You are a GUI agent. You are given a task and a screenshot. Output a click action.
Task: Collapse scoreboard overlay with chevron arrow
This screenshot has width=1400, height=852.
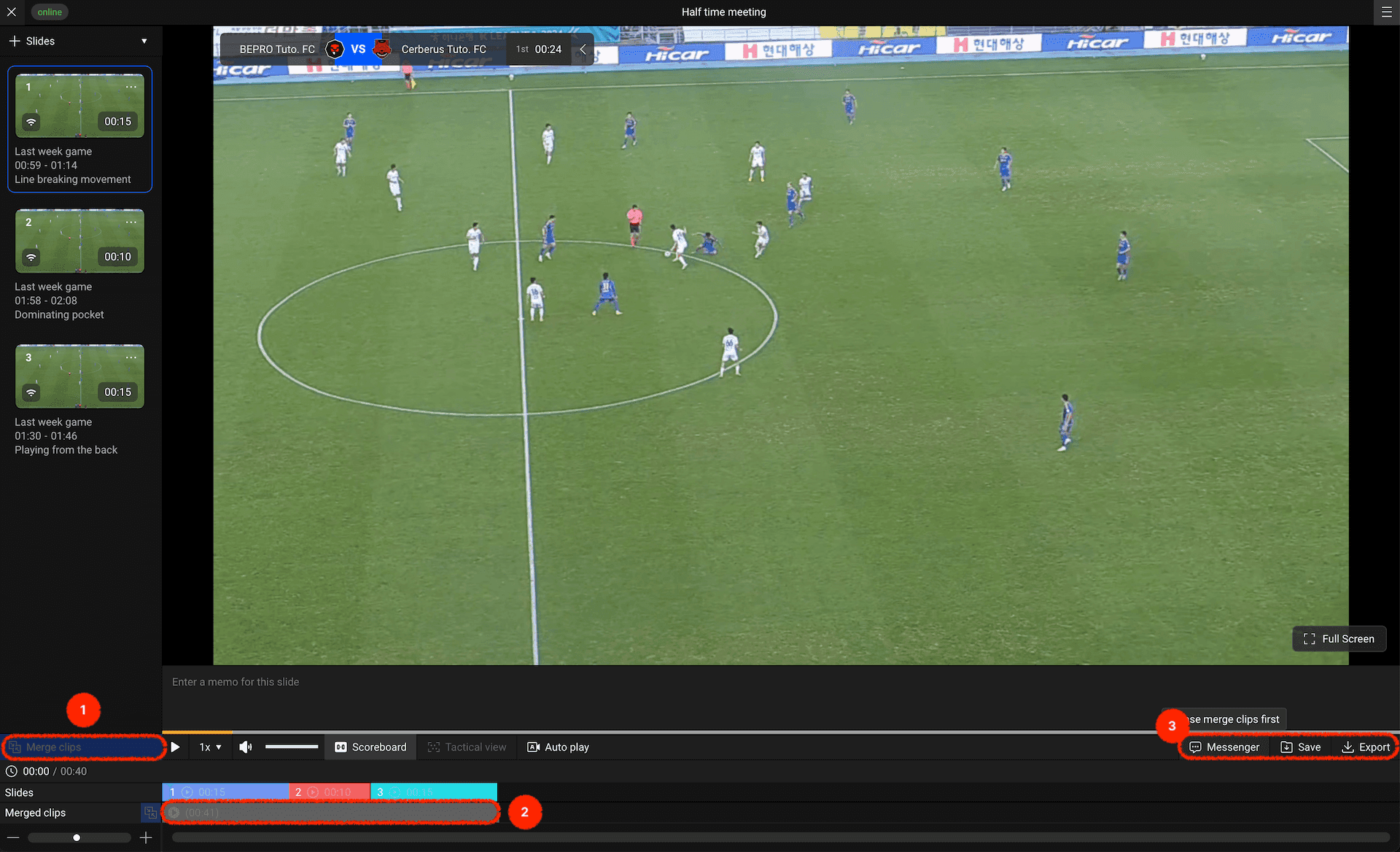tap(583, 49)
